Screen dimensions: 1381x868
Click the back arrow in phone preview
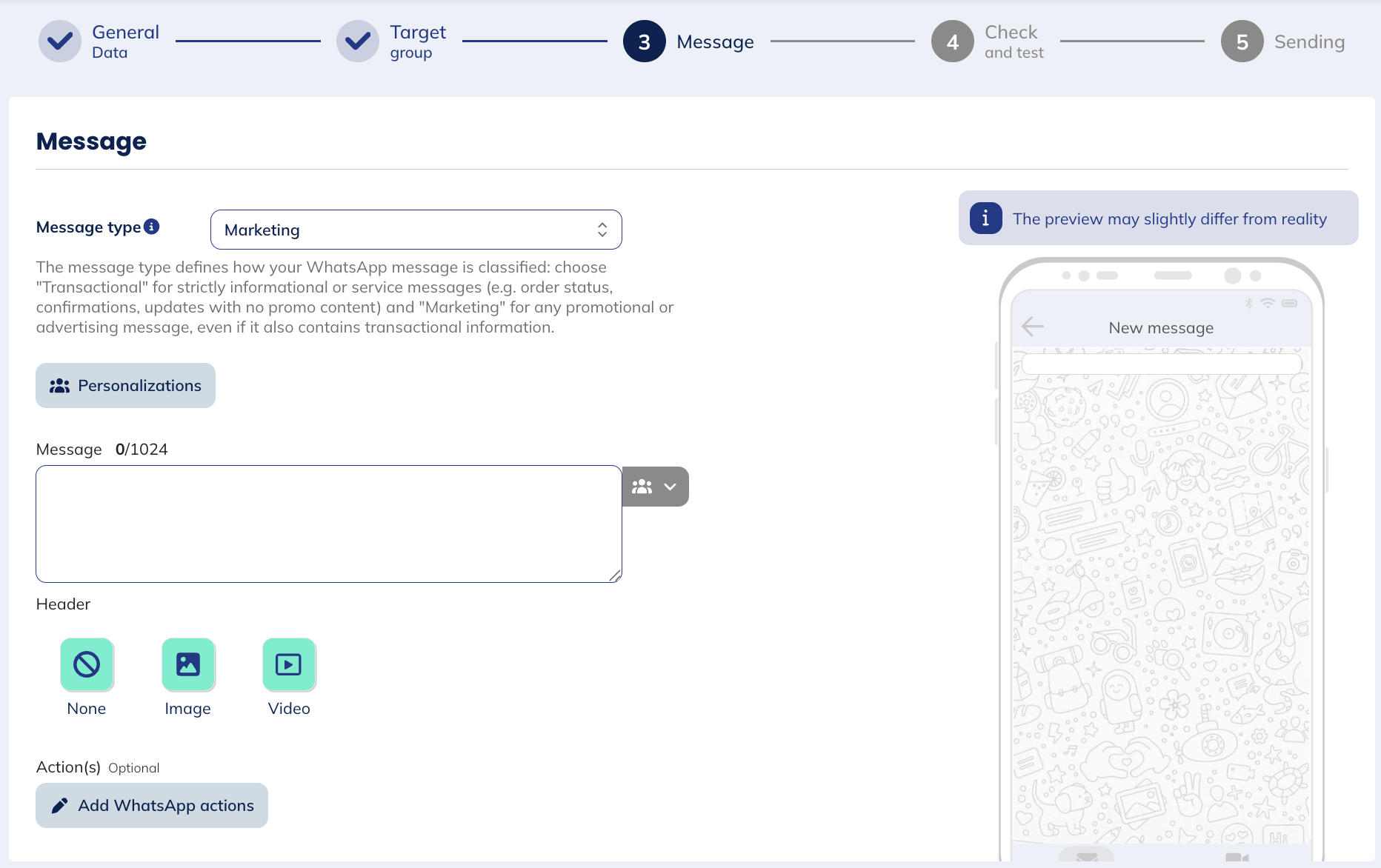pyautogui.click(x=1032, y=327)
